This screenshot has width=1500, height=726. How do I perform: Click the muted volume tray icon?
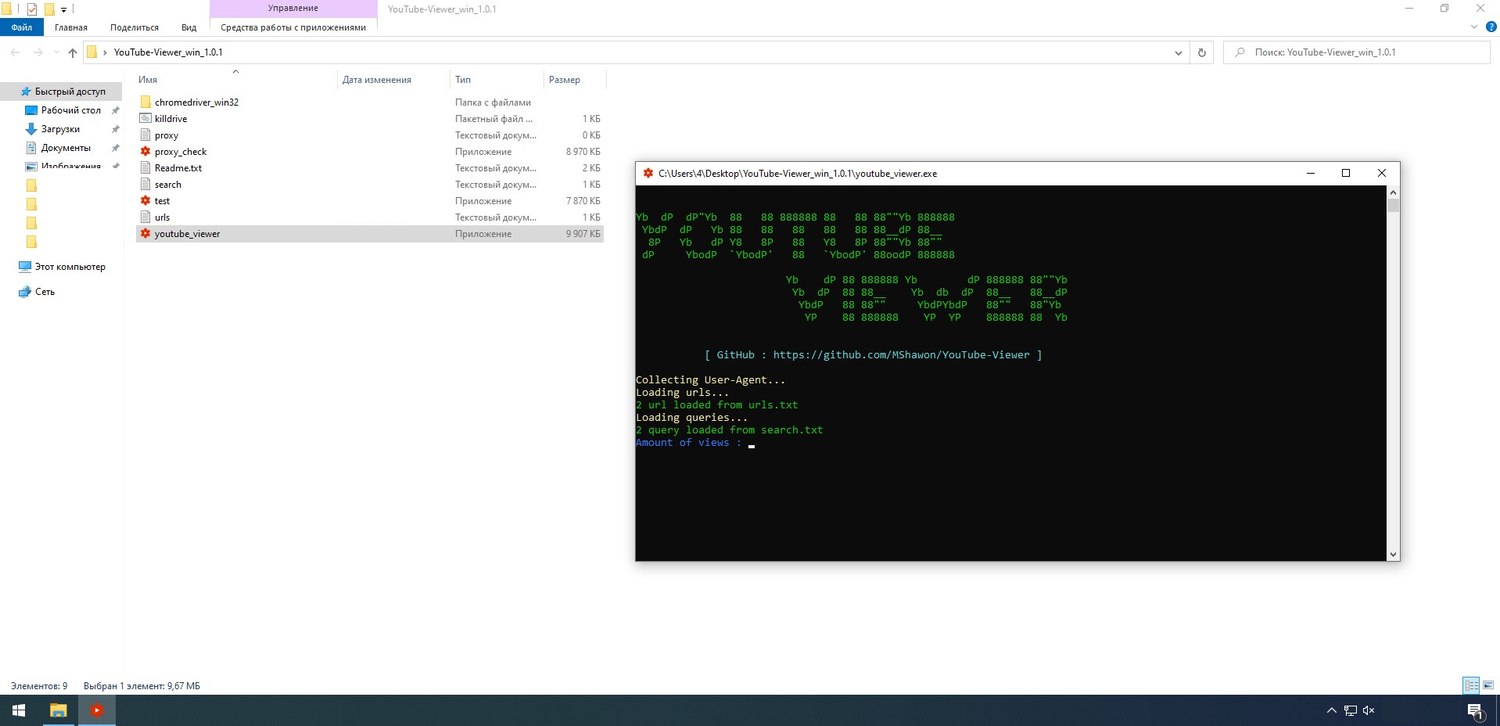[x=1369, y=711]
